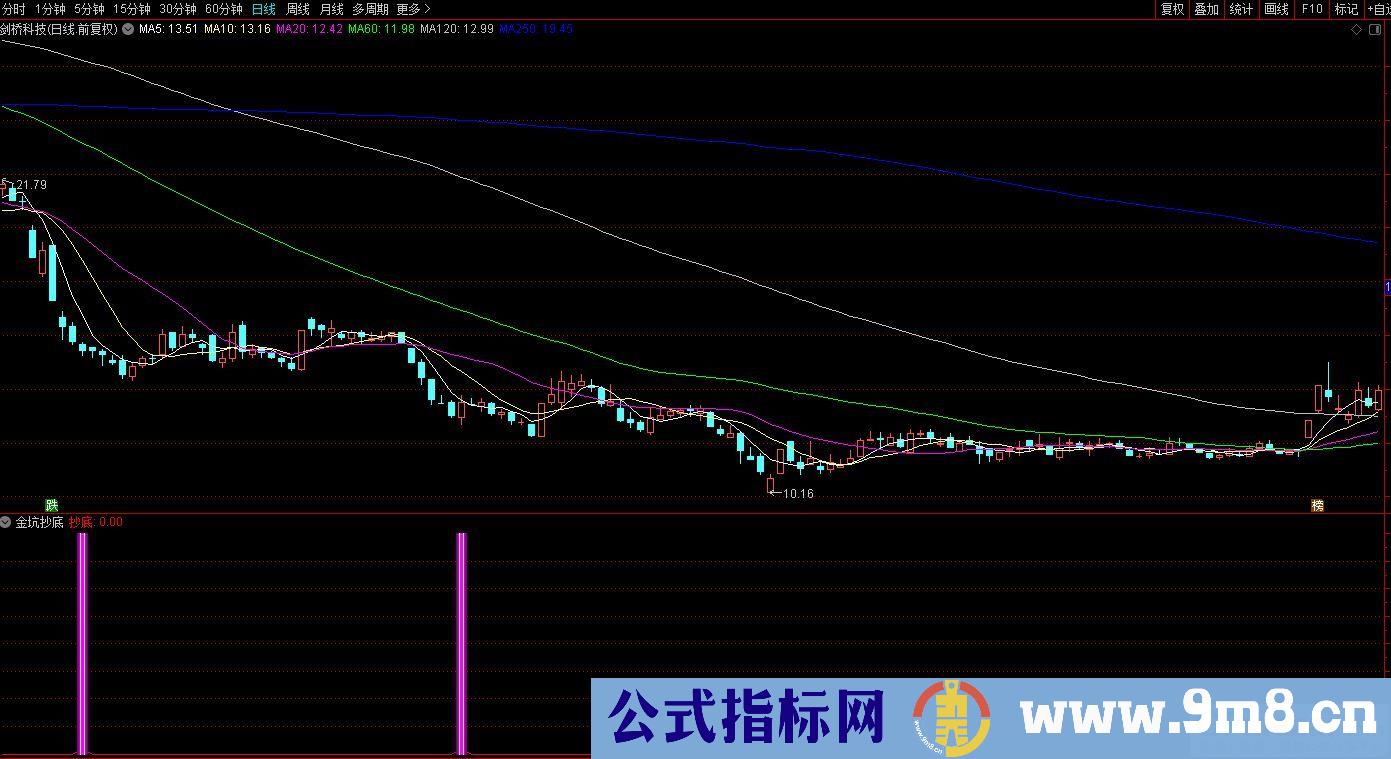Select the 标记 (mark) tool
This screenshot has width=1391, height=759.
(1346, 9)
